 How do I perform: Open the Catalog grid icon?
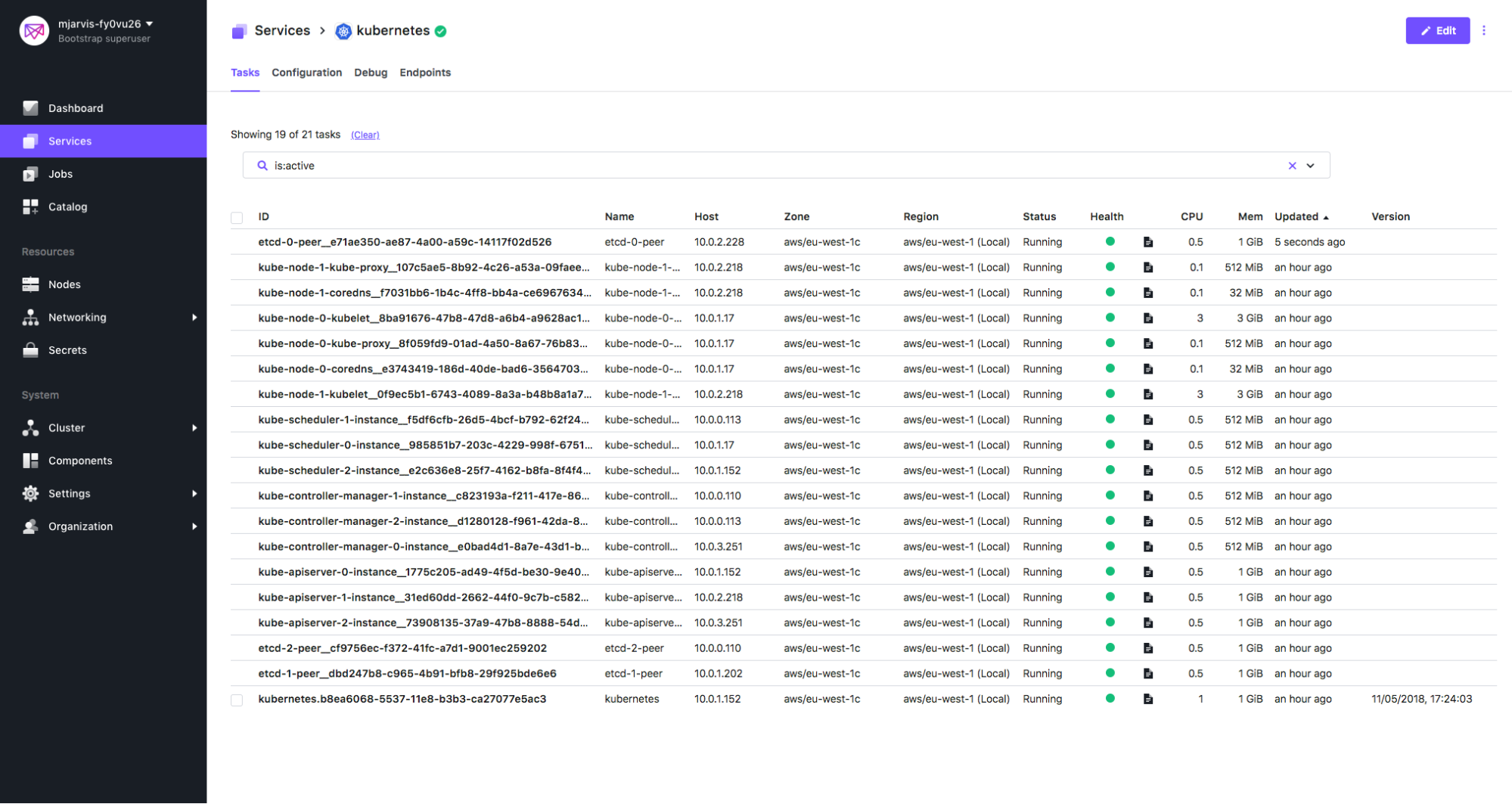tap(30, 206)
